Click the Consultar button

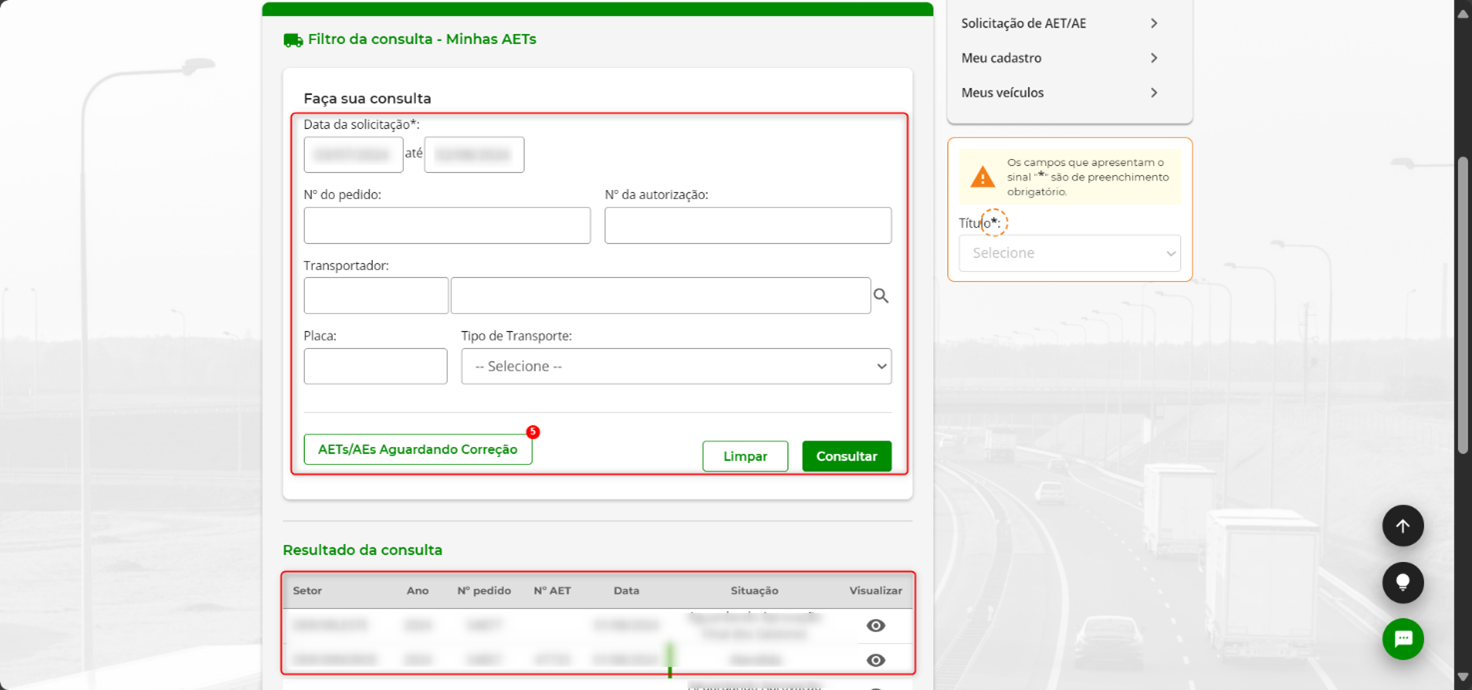click(x=846, y=456)
